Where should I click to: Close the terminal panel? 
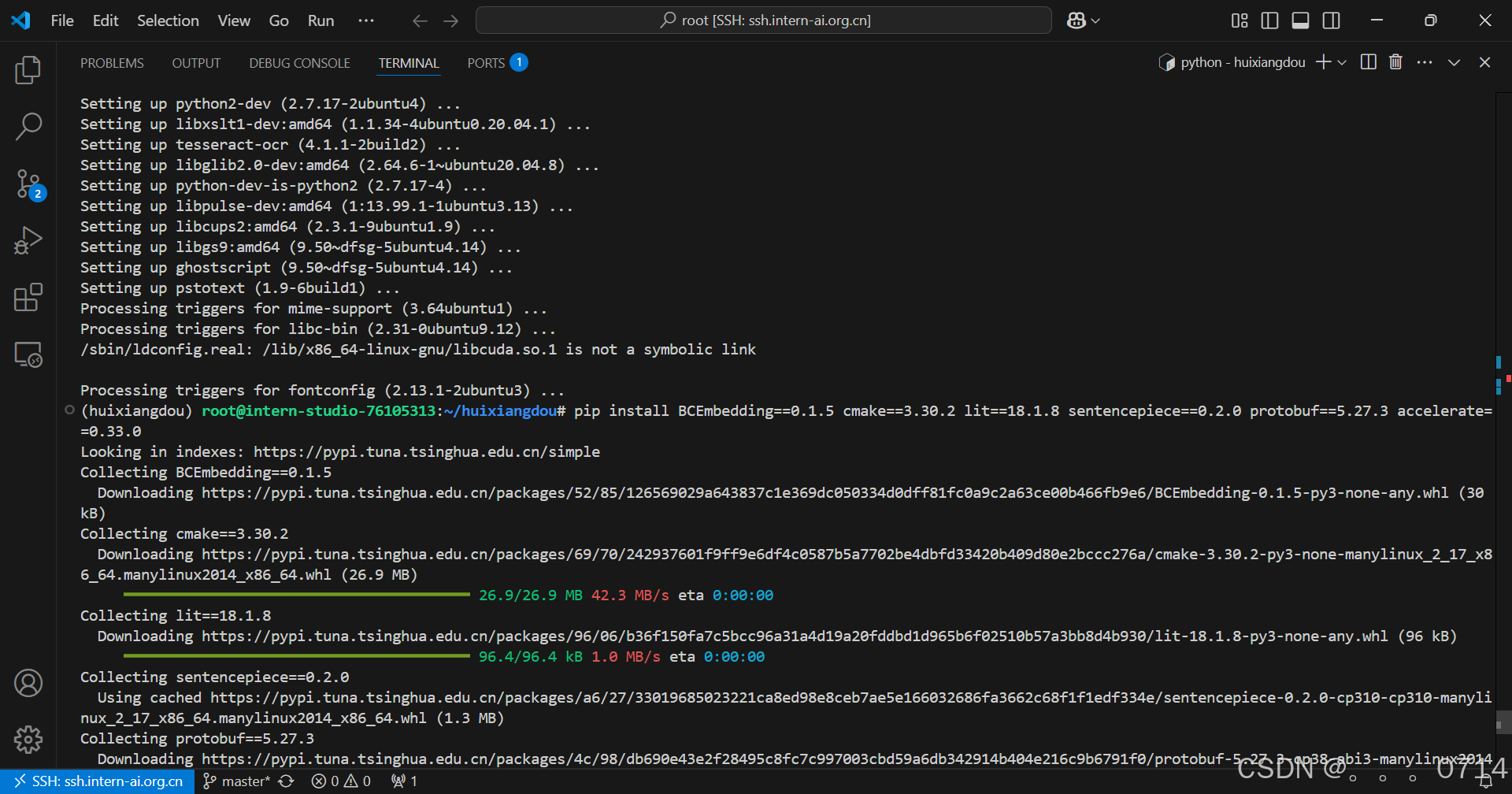pyautogui.click(x=1484, y=62)
